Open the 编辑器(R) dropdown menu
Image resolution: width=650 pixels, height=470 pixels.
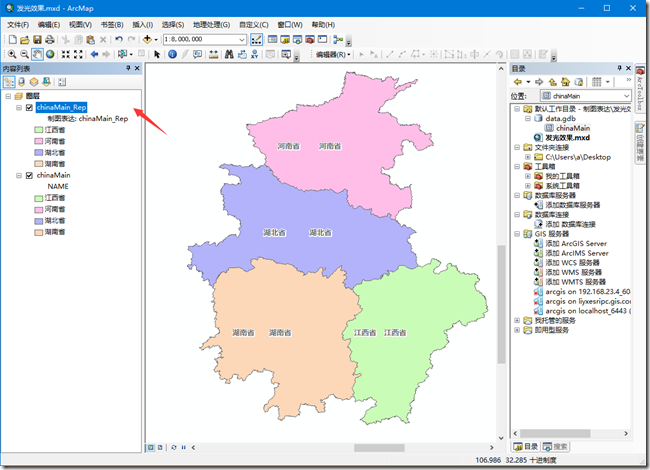[x=333, y=54]
